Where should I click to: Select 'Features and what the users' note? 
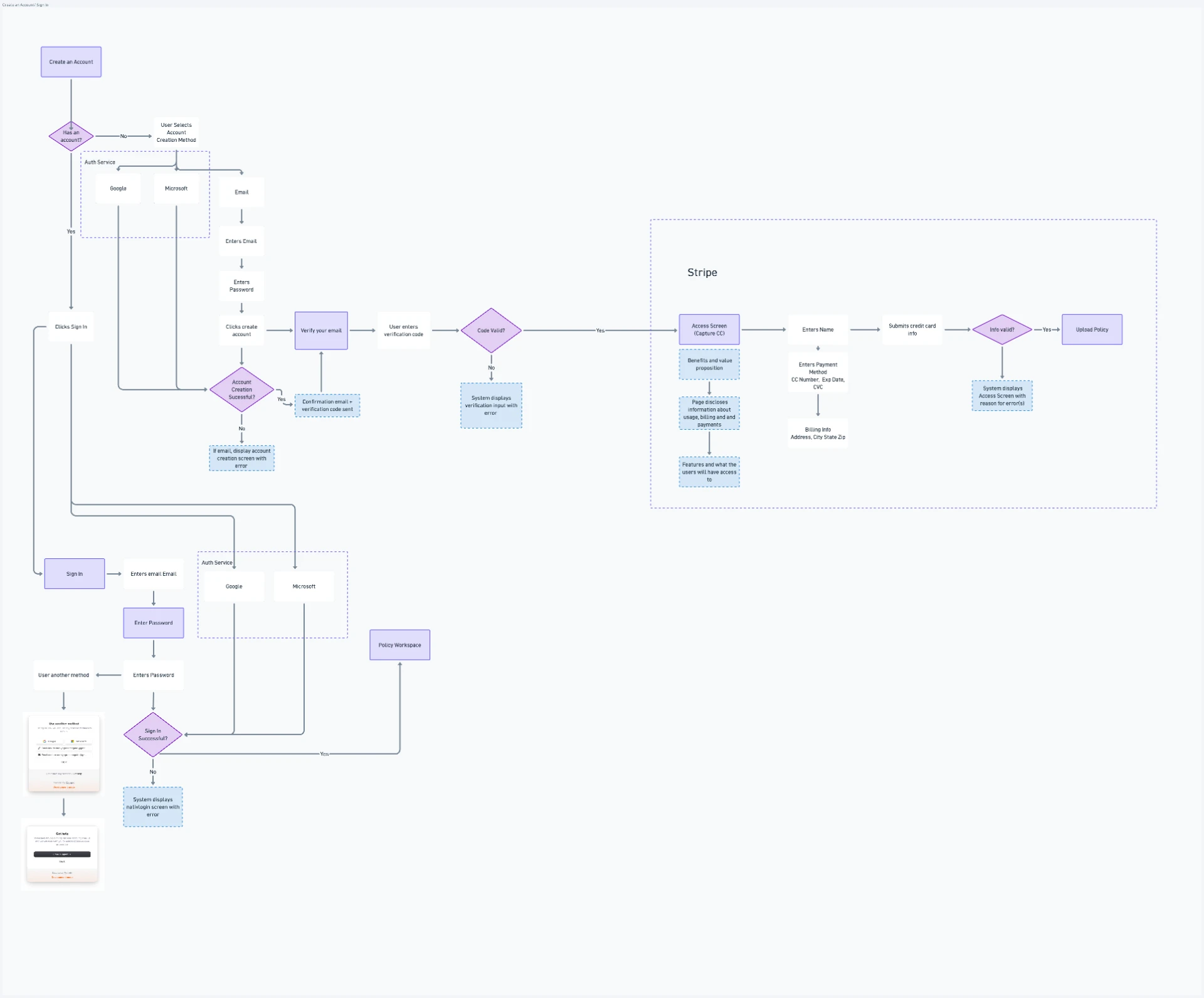[709, 472]
